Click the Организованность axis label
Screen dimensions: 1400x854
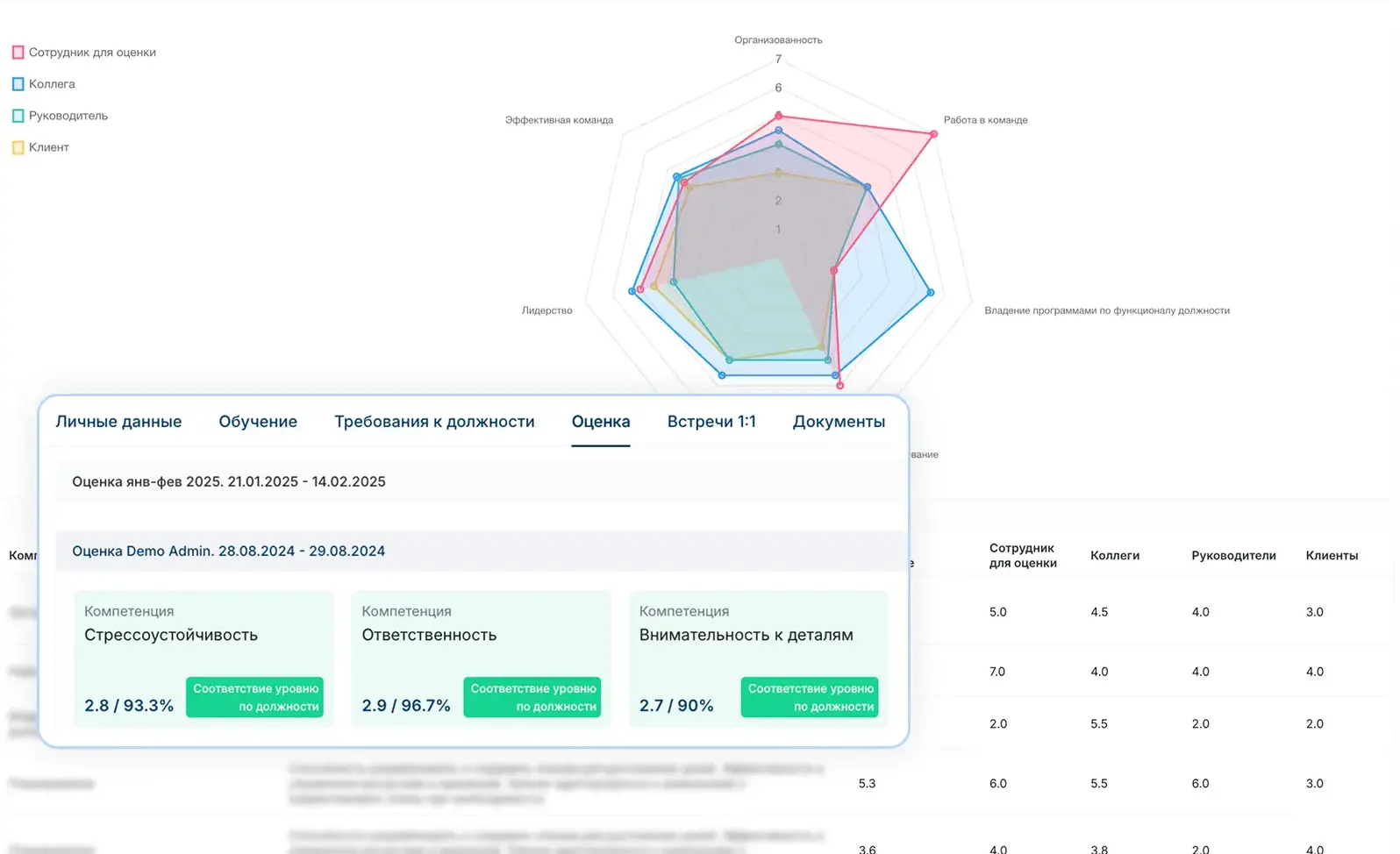pyautogui.click(x=778, y=40)
